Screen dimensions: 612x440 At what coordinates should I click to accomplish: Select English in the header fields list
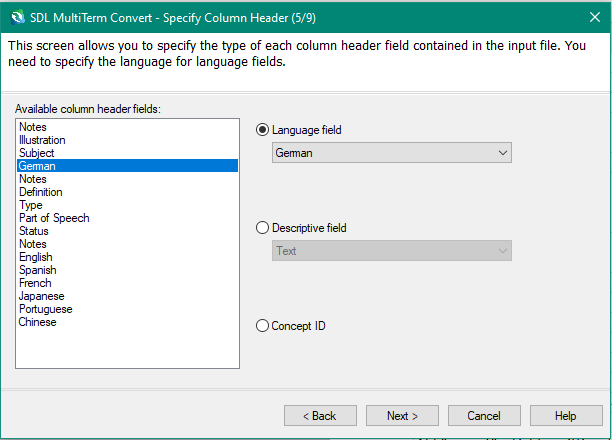point(35,257)
